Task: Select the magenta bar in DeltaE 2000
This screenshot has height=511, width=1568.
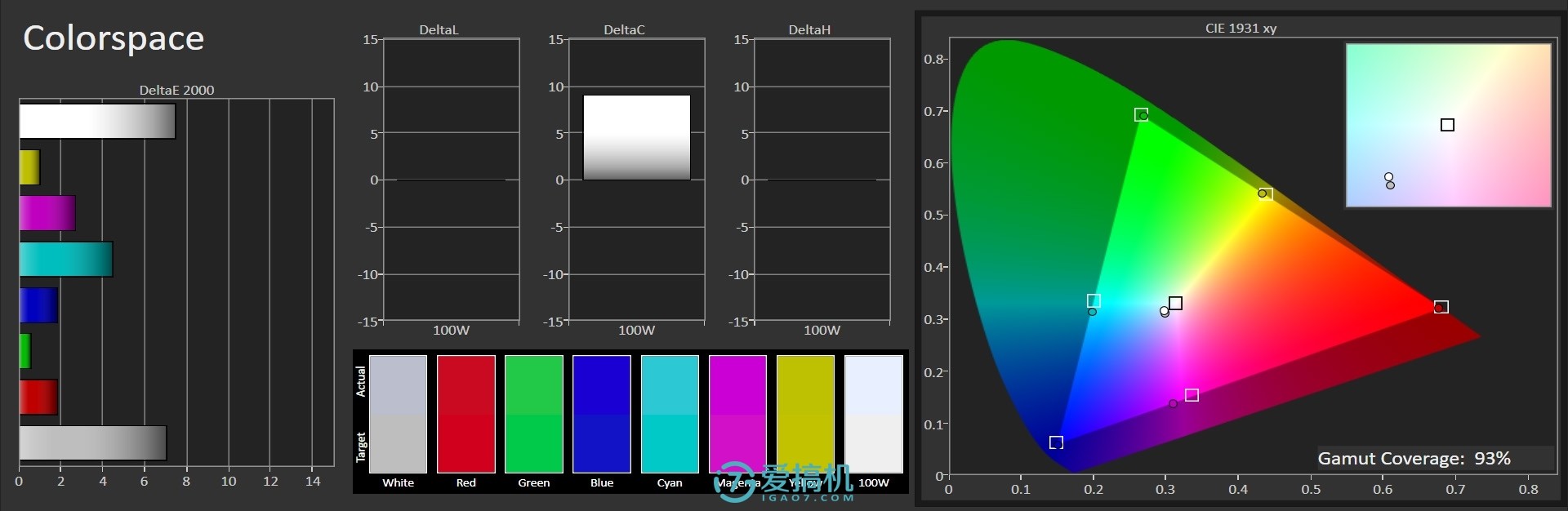Action: [x=47, y=213]
